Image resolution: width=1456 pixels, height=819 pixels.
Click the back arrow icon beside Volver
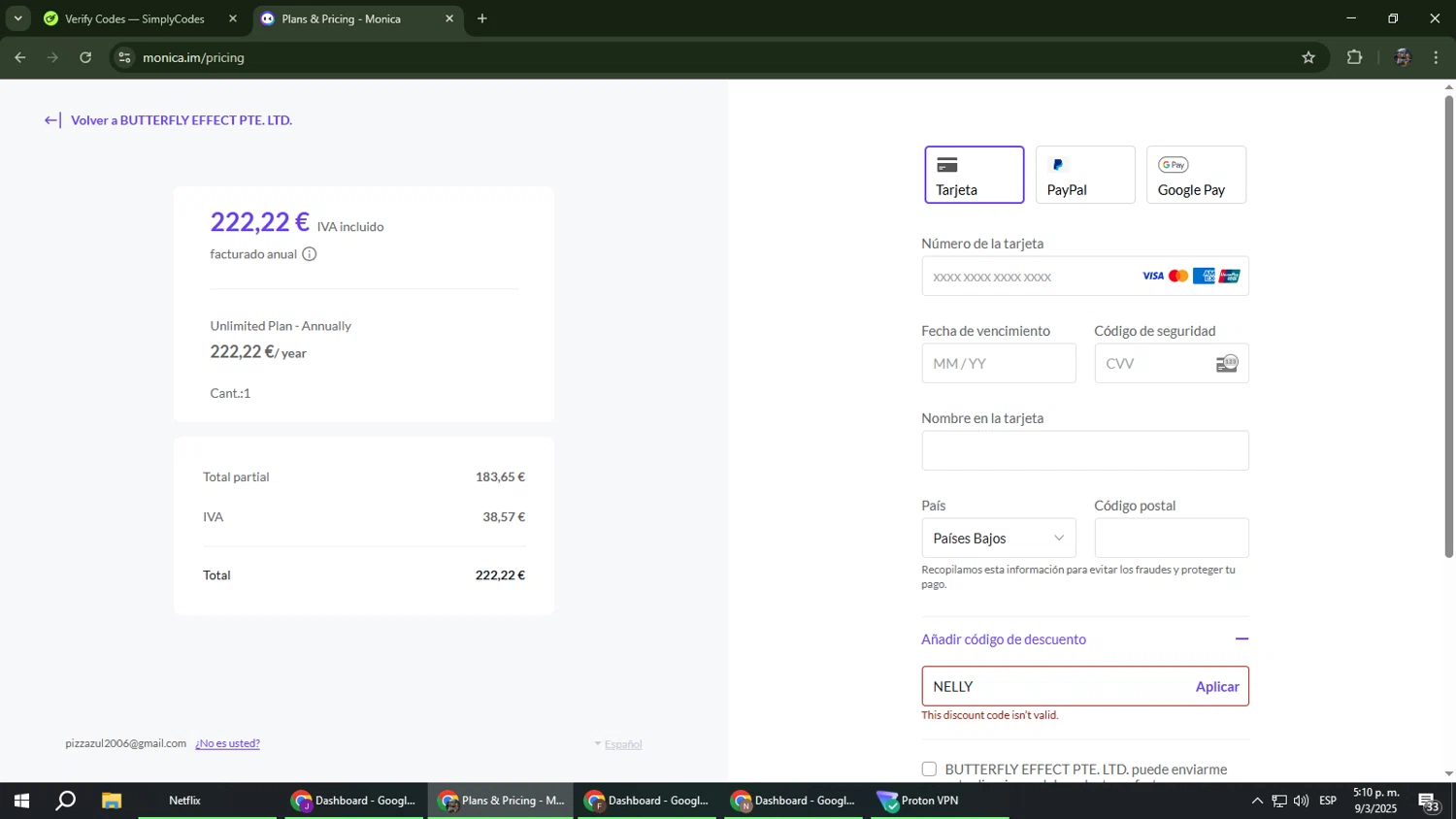coord(52,120)
